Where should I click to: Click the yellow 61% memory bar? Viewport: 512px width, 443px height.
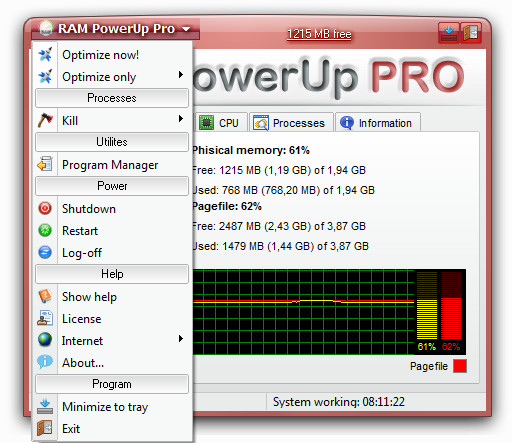(427, 305)
